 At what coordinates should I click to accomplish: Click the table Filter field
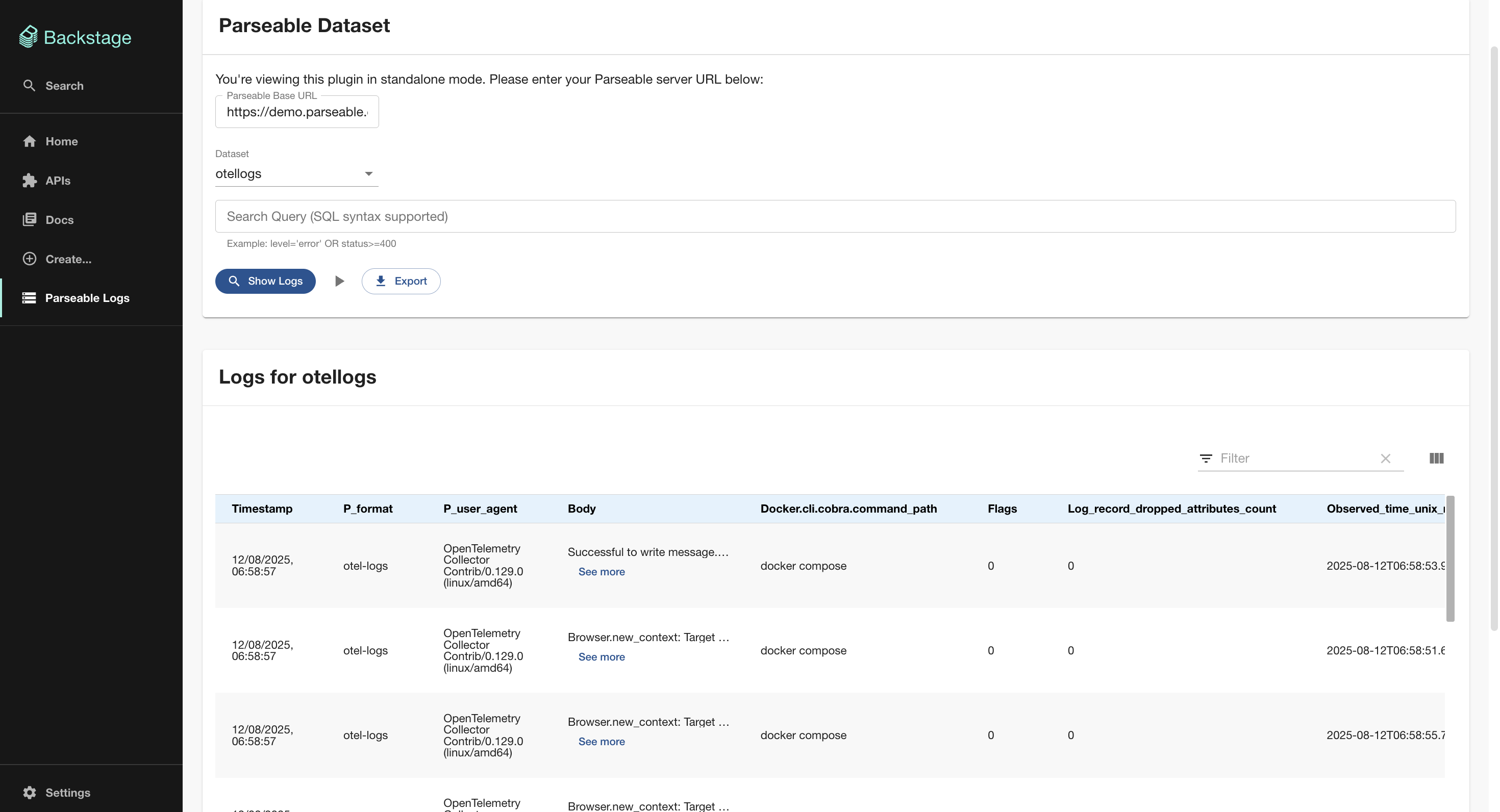coord(1295,459)
